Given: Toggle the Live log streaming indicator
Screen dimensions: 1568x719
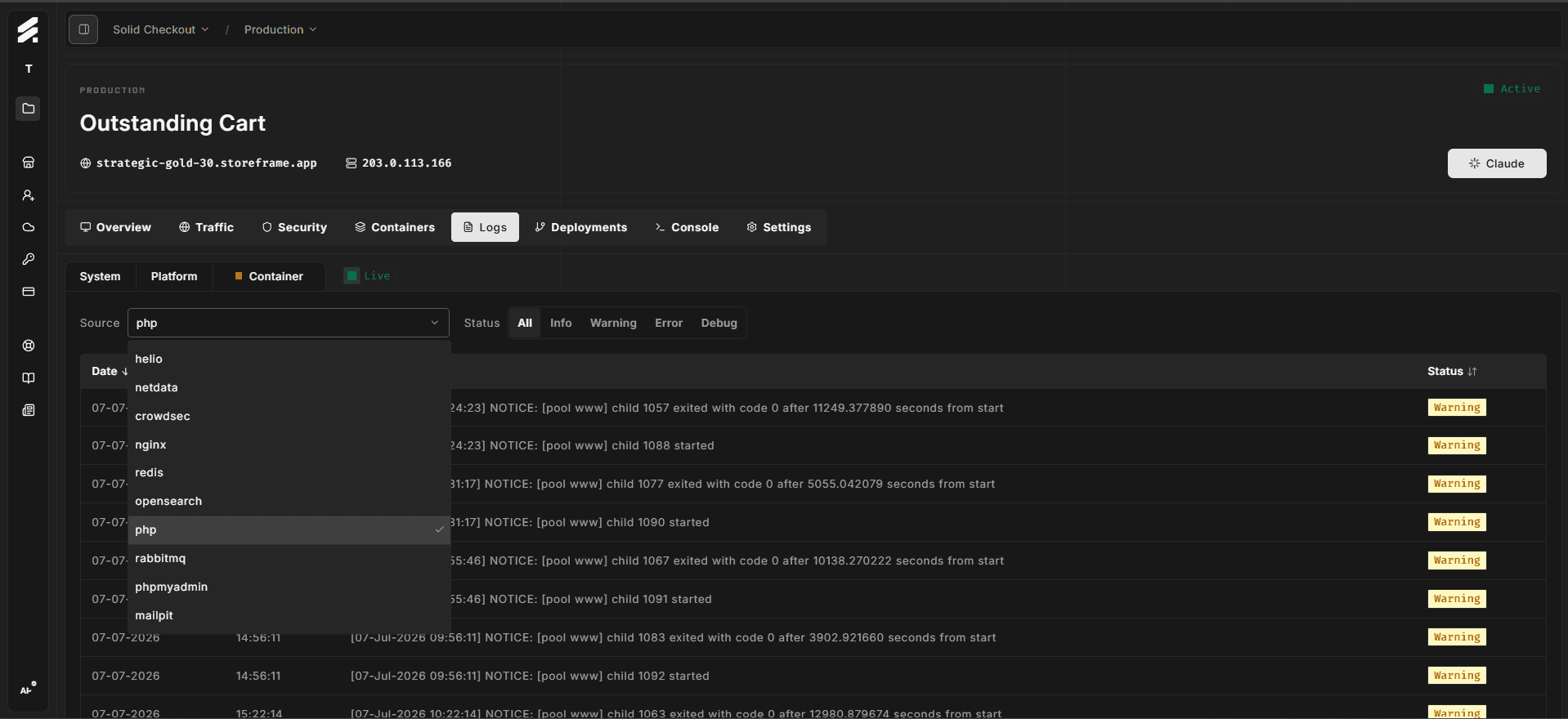Looking at the screenshot, I should coord(367,276).
